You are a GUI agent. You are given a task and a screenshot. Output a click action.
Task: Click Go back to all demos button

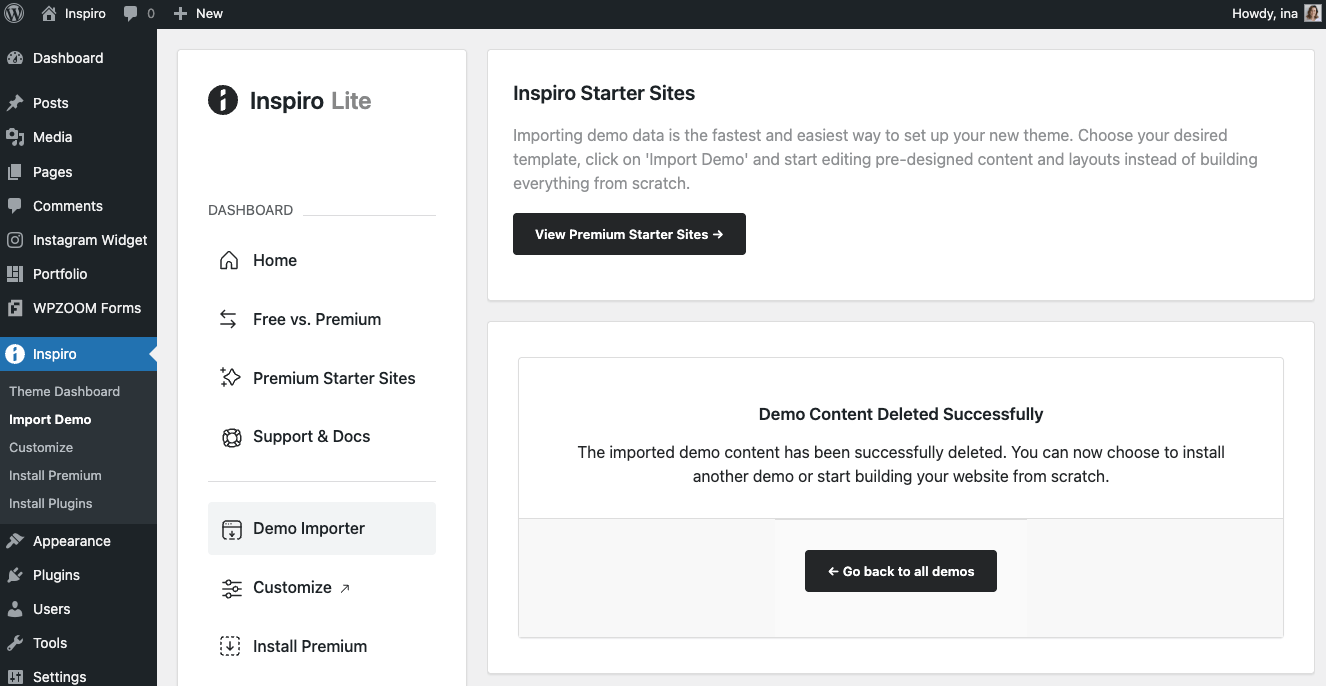(x=900, y=571)
